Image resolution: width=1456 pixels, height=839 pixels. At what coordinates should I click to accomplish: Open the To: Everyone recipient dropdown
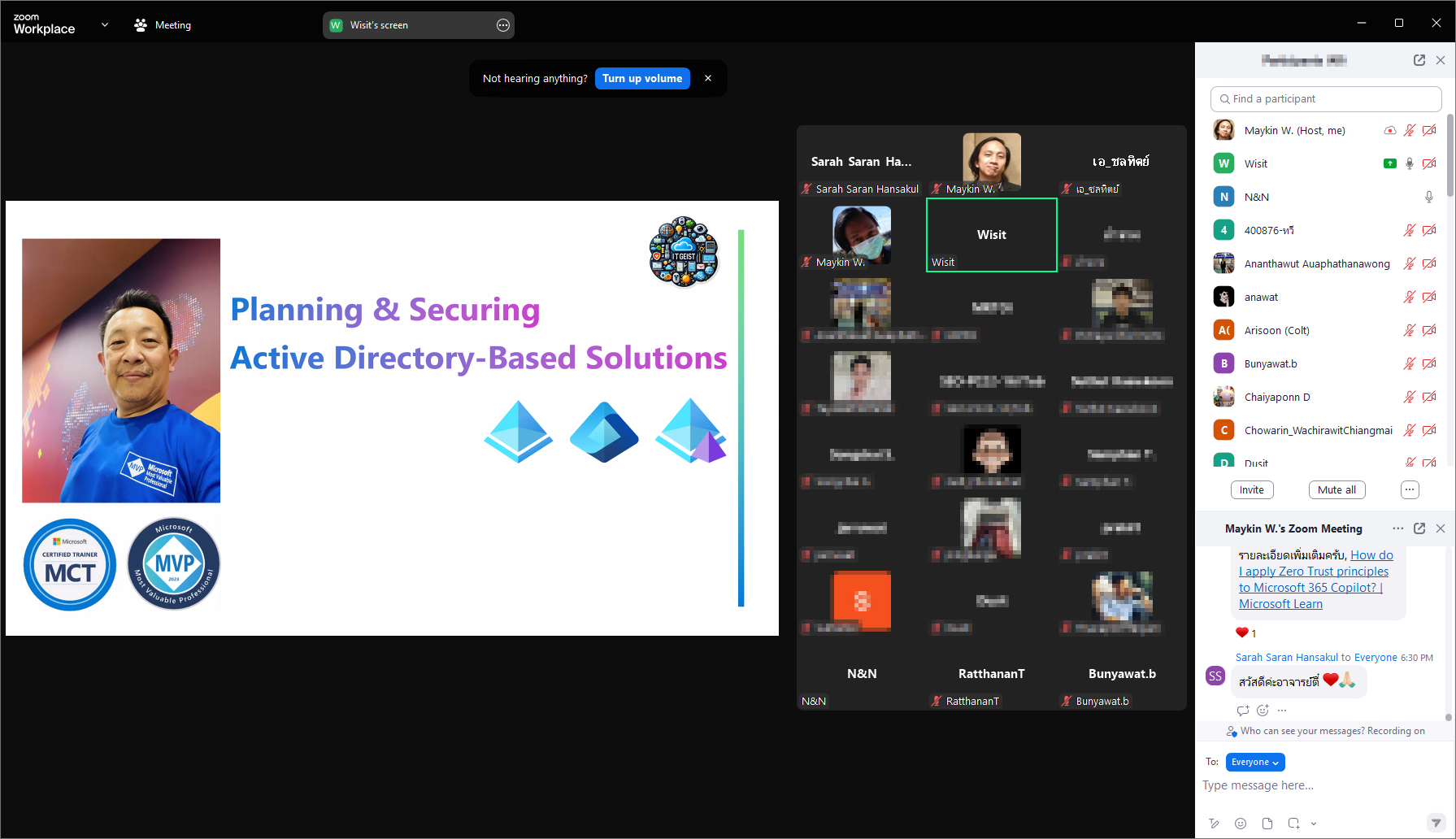click(1255, 762)
